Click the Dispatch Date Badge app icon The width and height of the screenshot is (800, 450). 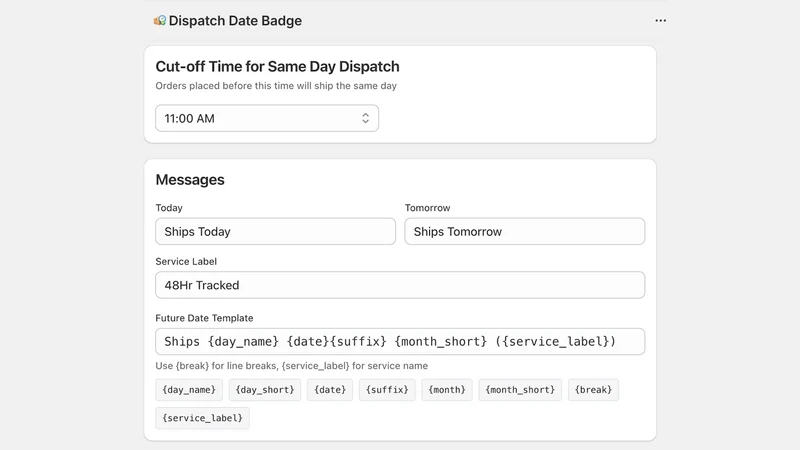(160, 20)
